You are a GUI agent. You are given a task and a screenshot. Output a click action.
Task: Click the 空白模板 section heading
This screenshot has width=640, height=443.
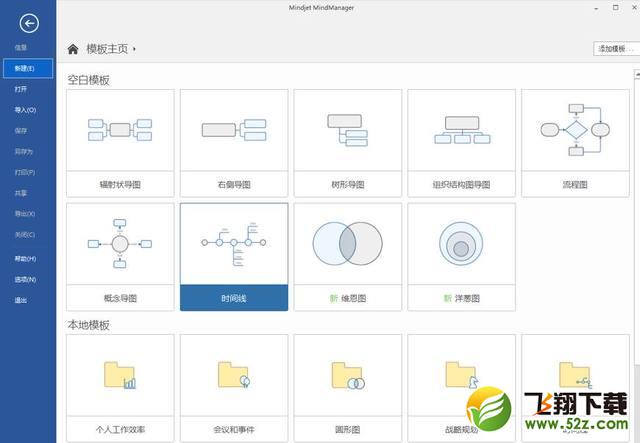(89, 80)
